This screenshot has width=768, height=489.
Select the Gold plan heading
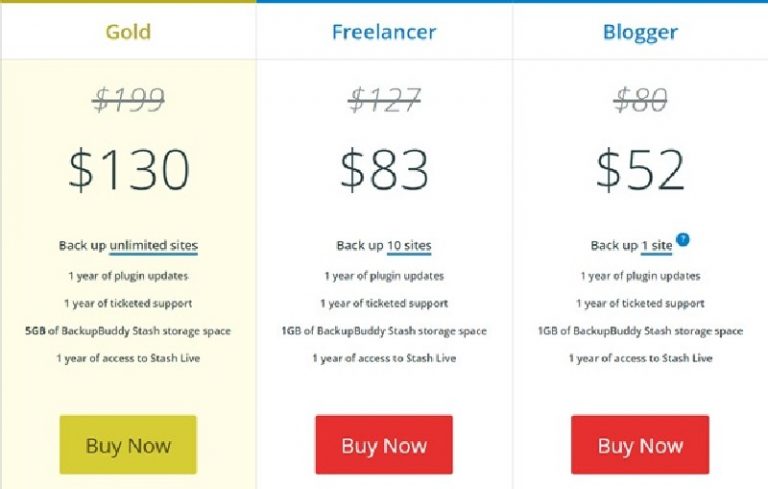click(128, 32)
